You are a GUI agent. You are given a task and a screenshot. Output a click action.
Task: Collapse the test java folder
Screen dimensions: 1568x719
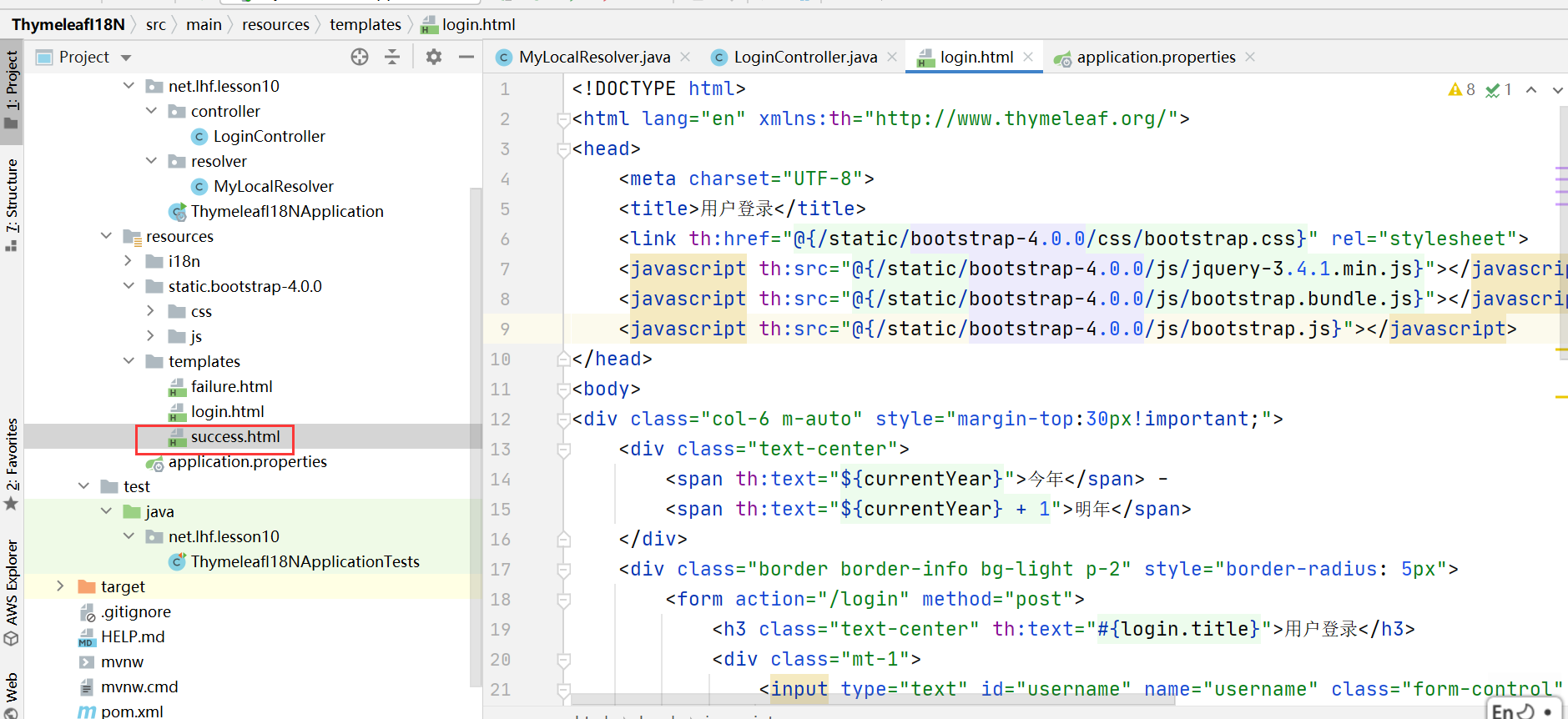(106, 511)
